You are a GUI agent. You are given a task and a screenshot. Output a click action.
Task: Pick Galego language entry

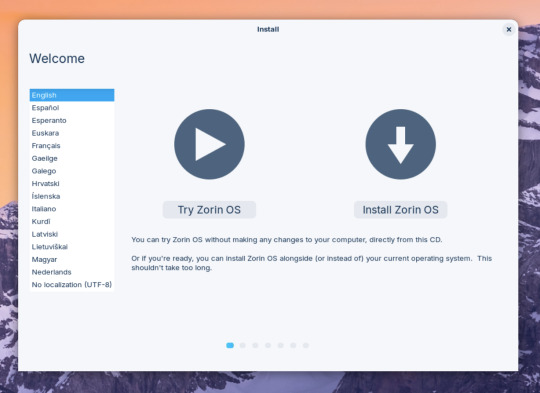pyautogui.click(x=72, y=171)
